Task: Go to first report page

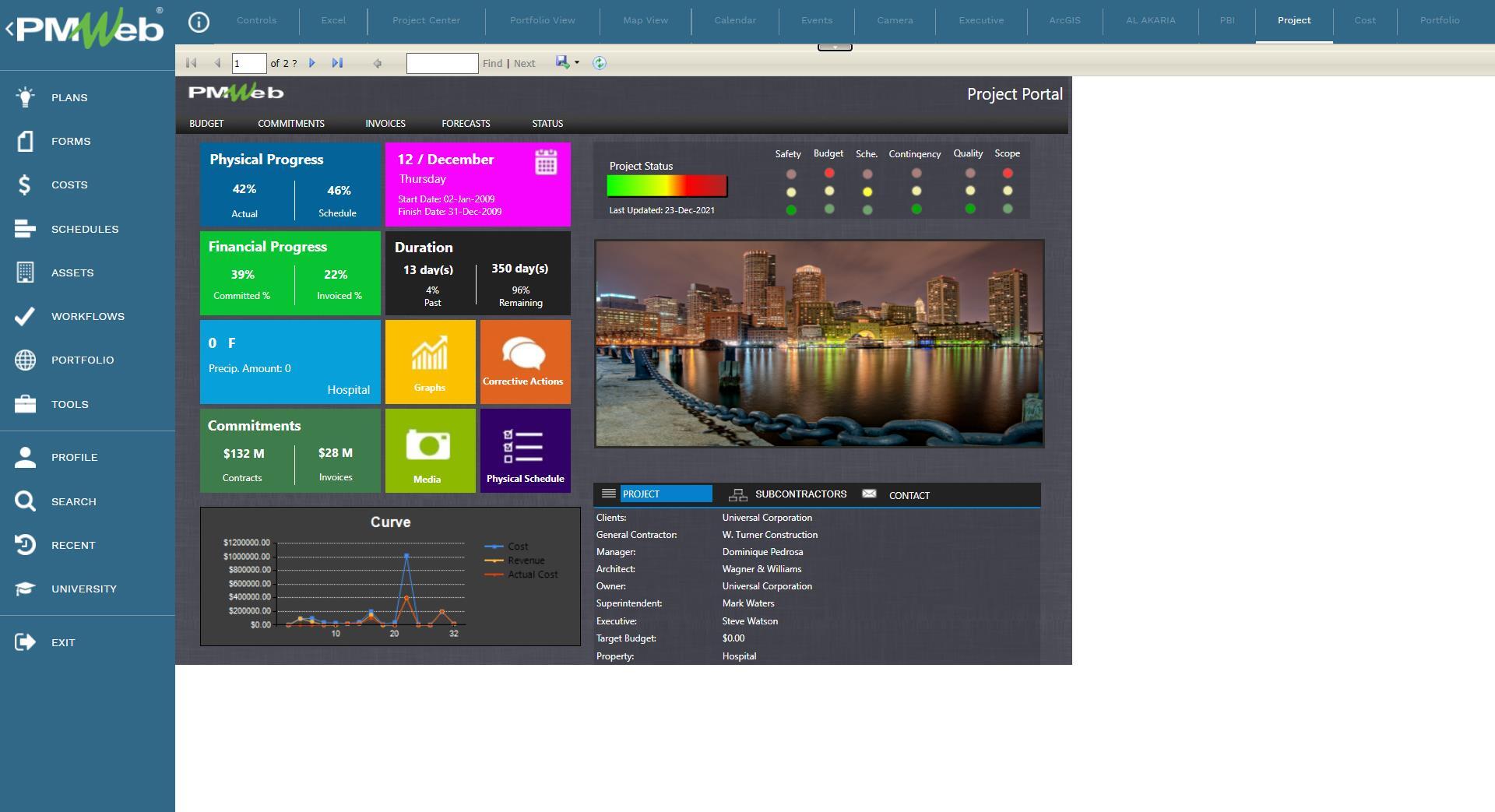Action: (191, 63)
